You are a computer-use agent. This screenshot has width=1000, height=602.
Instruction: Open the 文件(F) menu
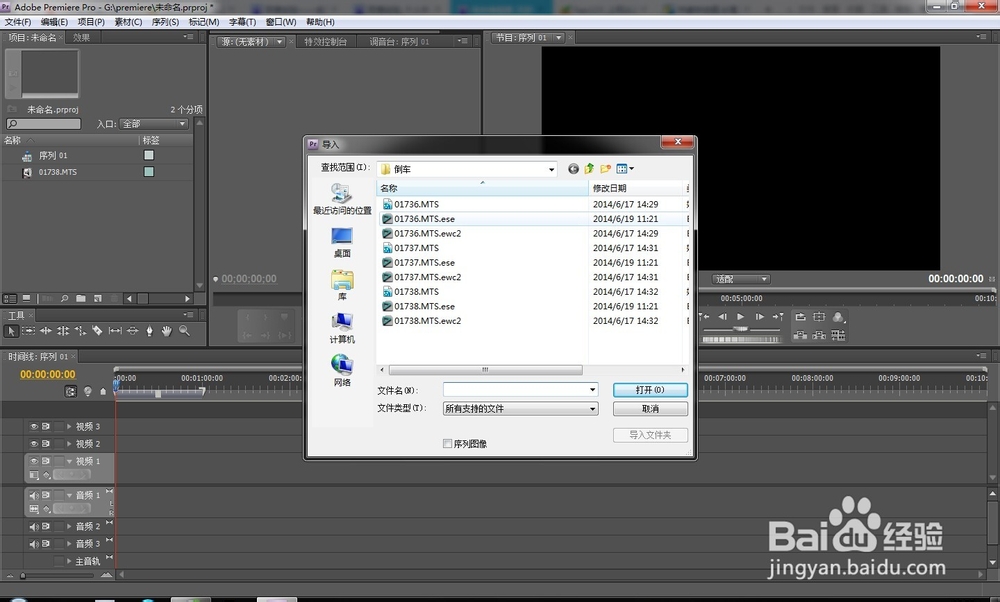click(x=18, y=22)
